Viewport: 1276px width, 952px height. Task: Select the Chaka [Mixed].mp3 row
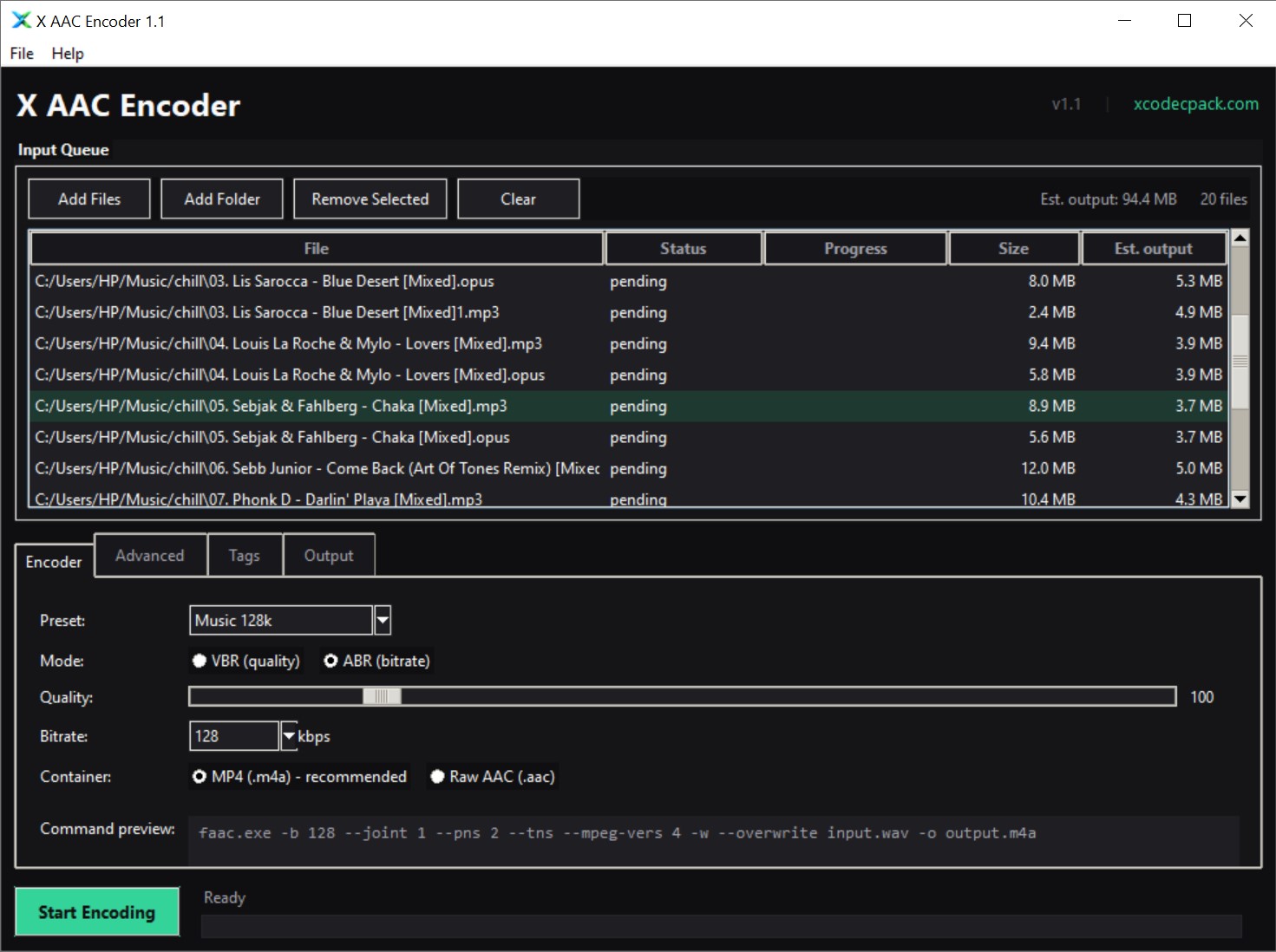[630, 406]
